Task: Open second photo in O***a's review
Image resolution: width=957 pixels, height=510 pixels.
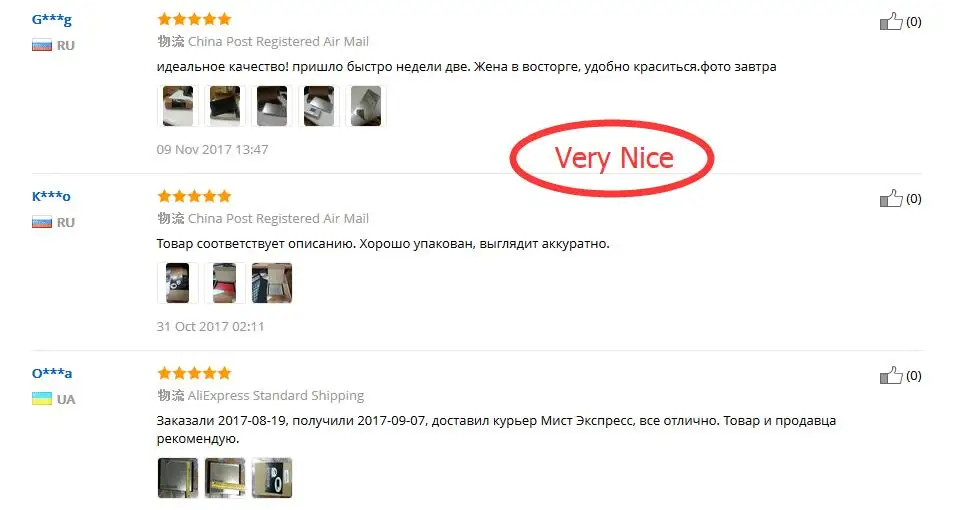Action: point(225,478)
